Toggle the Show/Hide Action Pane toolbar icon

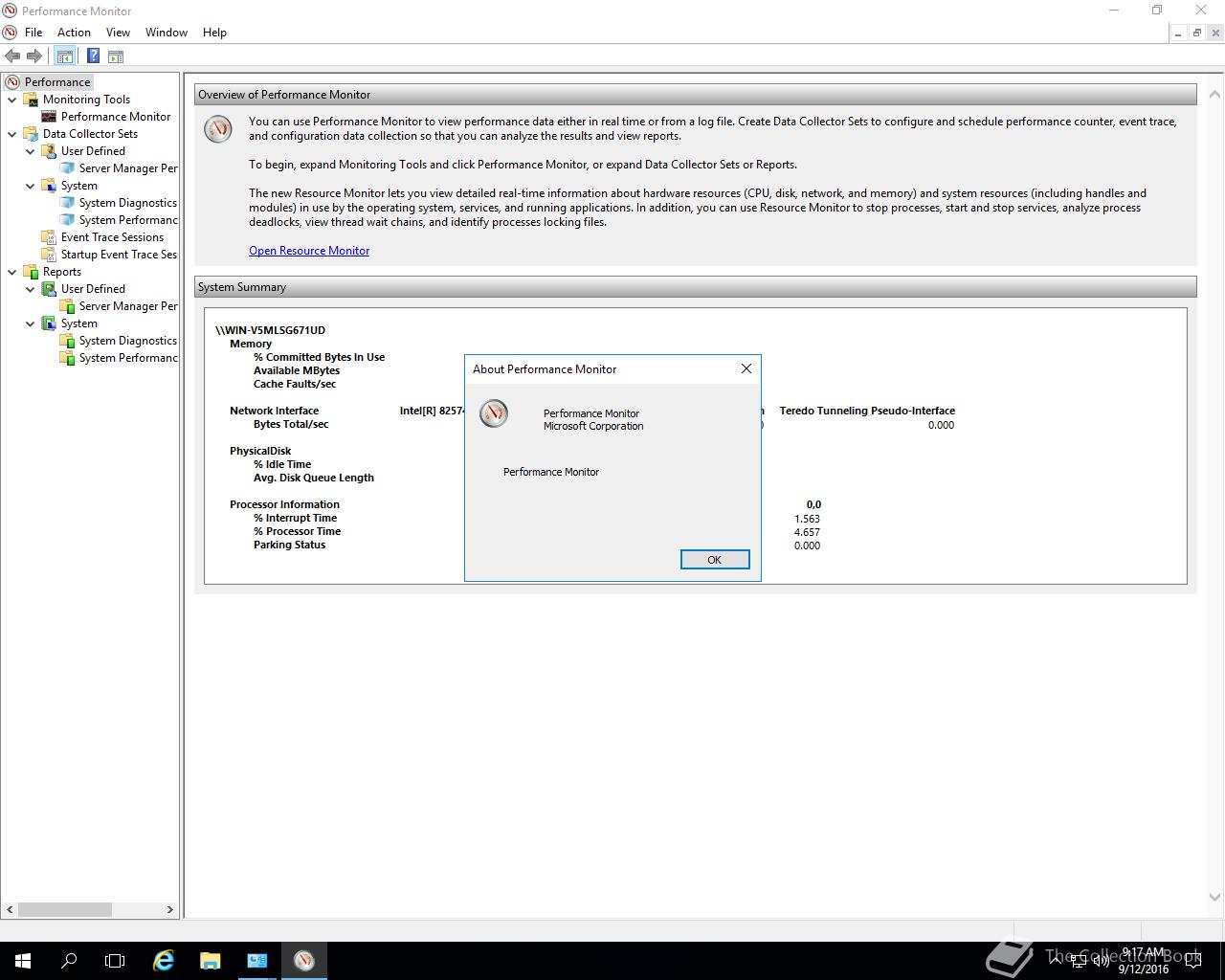(116, 56)
